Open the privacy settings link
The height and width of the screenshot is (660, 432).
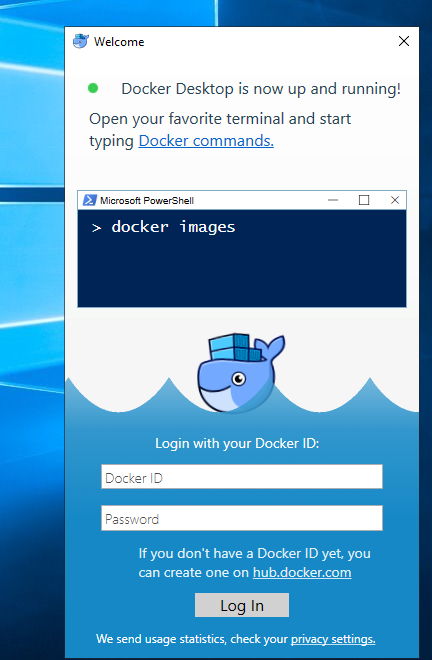click(x=333, y=639)
